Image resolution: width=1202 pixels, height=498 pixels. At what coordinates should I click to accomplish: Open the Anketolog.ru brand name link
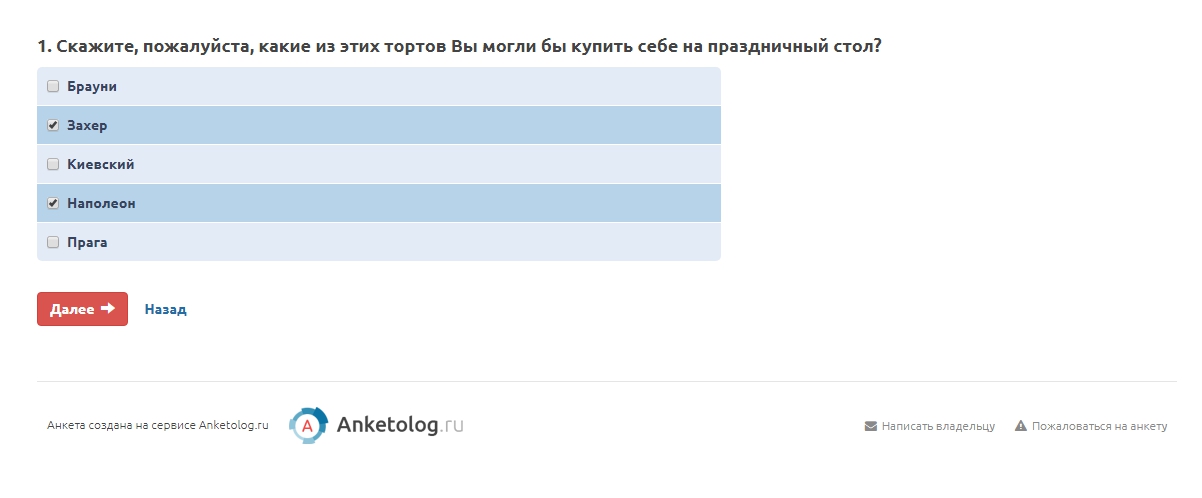[400, 425]
